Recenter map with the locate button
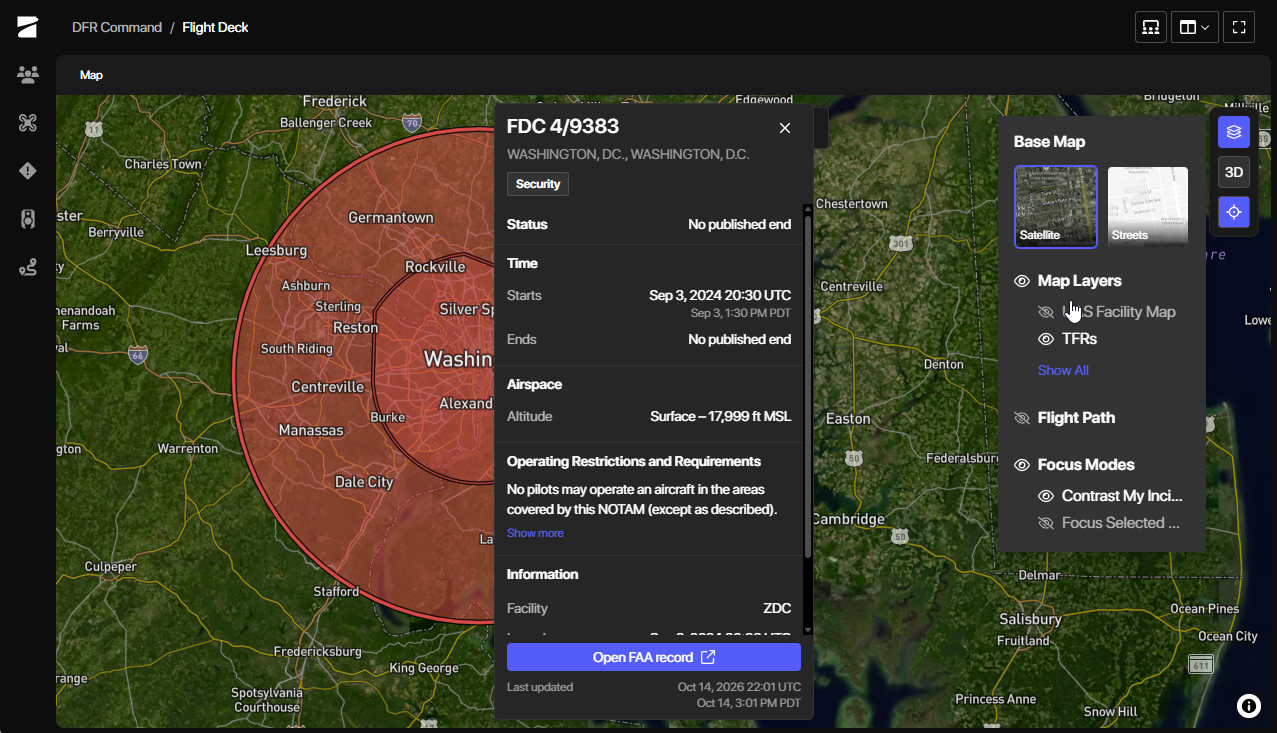 pyautogui.click(x=1234, y=212)
